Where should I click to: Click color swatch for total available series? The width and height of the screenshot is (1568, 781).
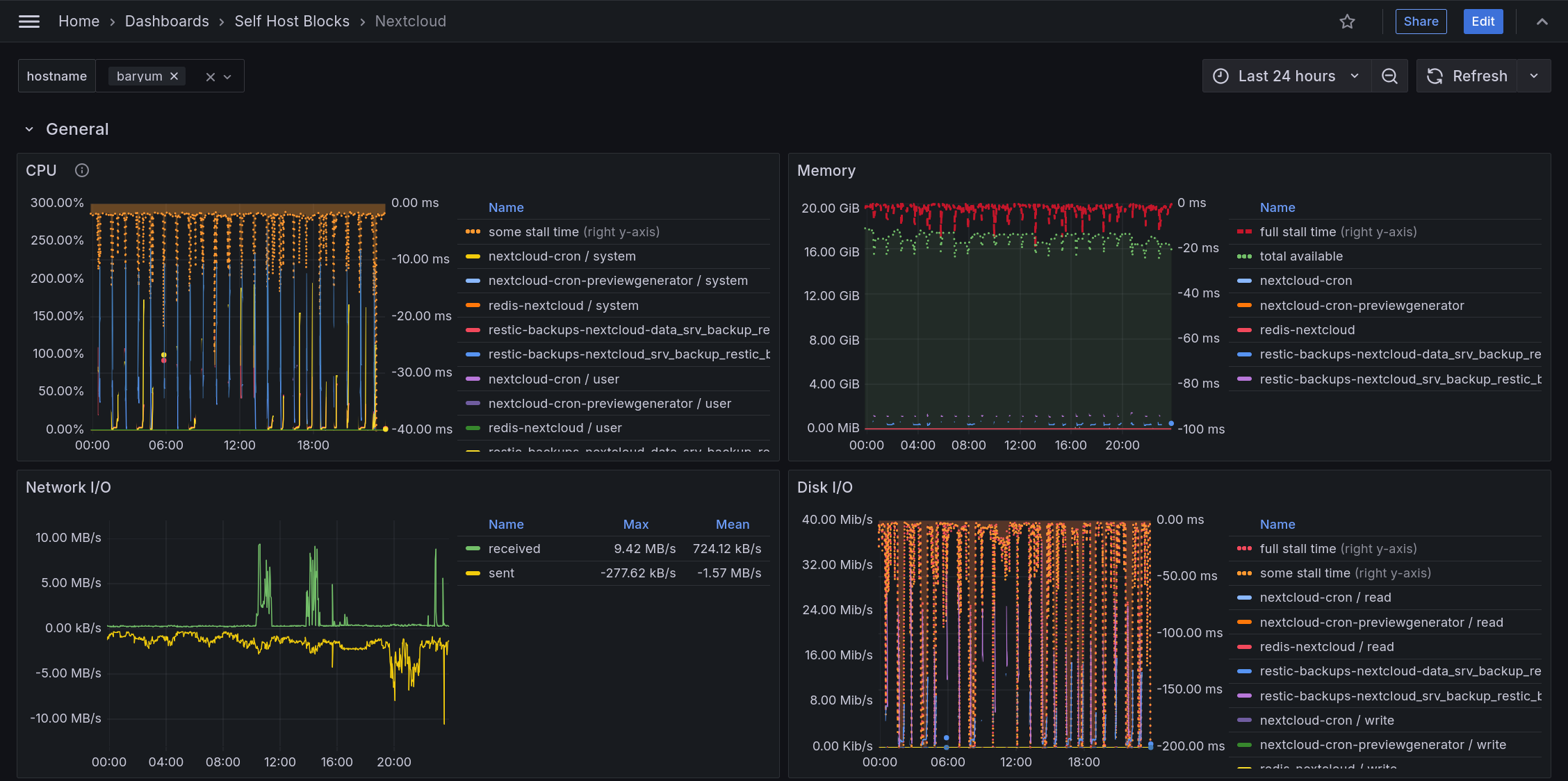(1244, 256)
